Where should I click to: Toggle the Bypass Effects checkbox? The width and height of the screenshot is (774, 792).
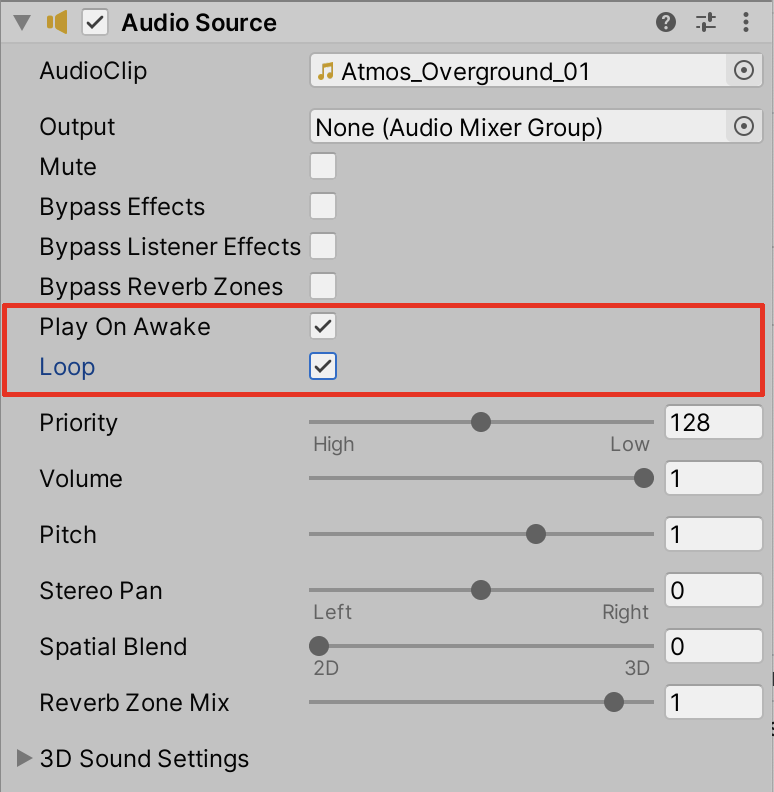[x=323, y=206]
